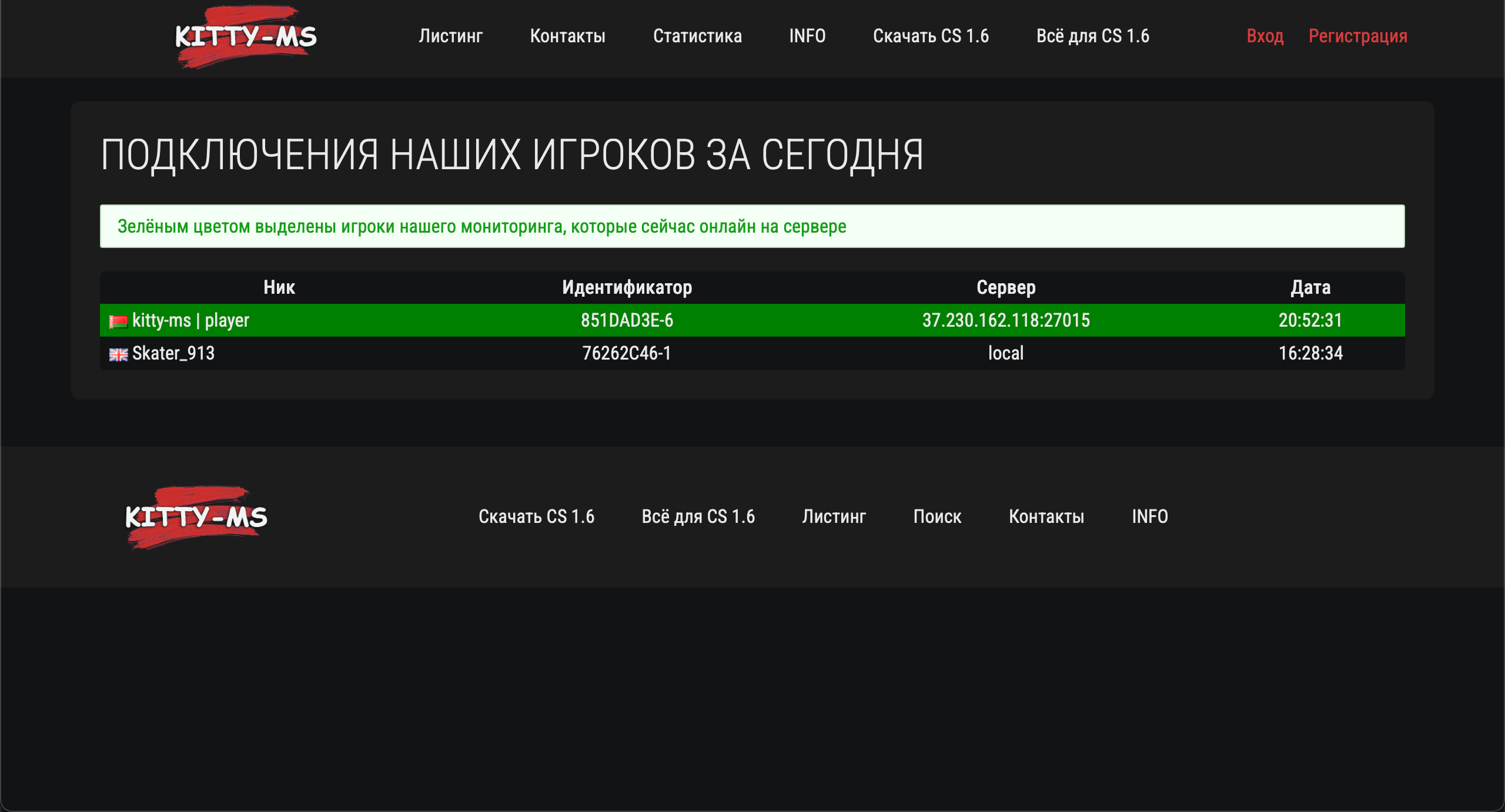Open the Скачать CS 1.6 page
The width and height of the screenshot is (1505, 812).
click(x=932, y=36)
